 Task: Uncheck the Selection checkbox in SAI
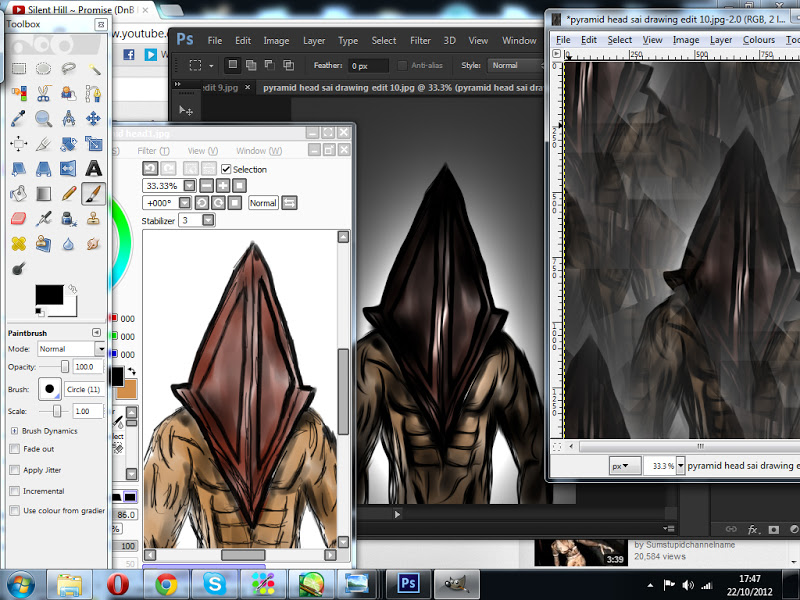pos(226,169)
